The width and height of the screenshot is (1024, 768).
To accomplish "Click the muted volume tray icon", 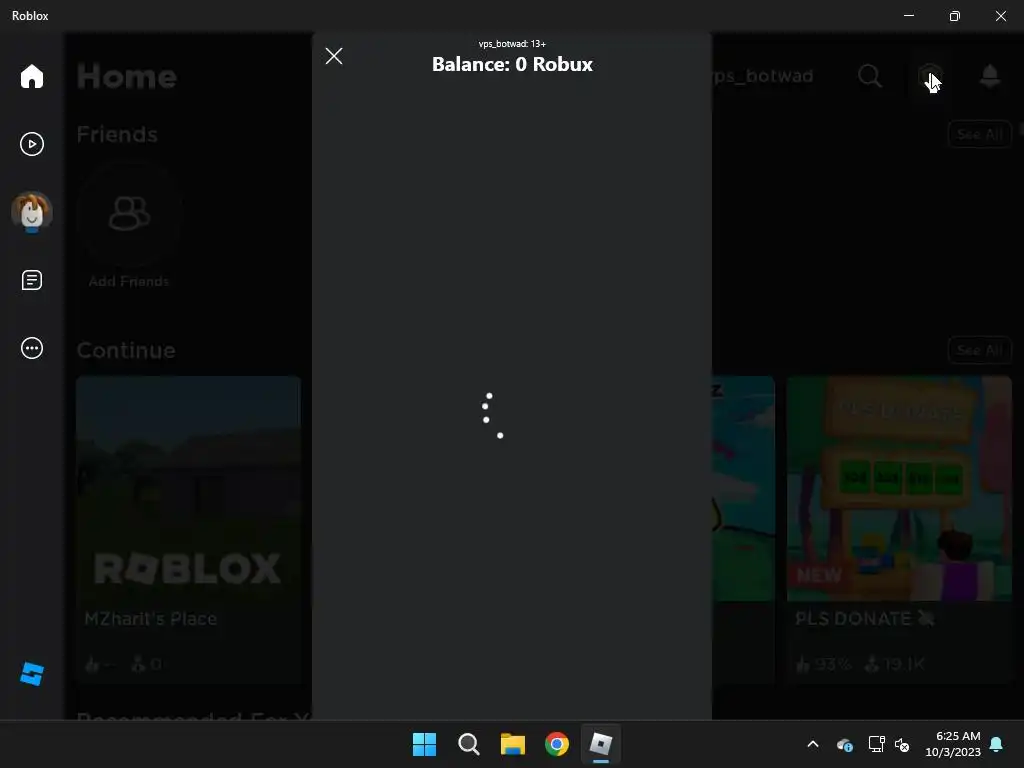I will point(902,744).
